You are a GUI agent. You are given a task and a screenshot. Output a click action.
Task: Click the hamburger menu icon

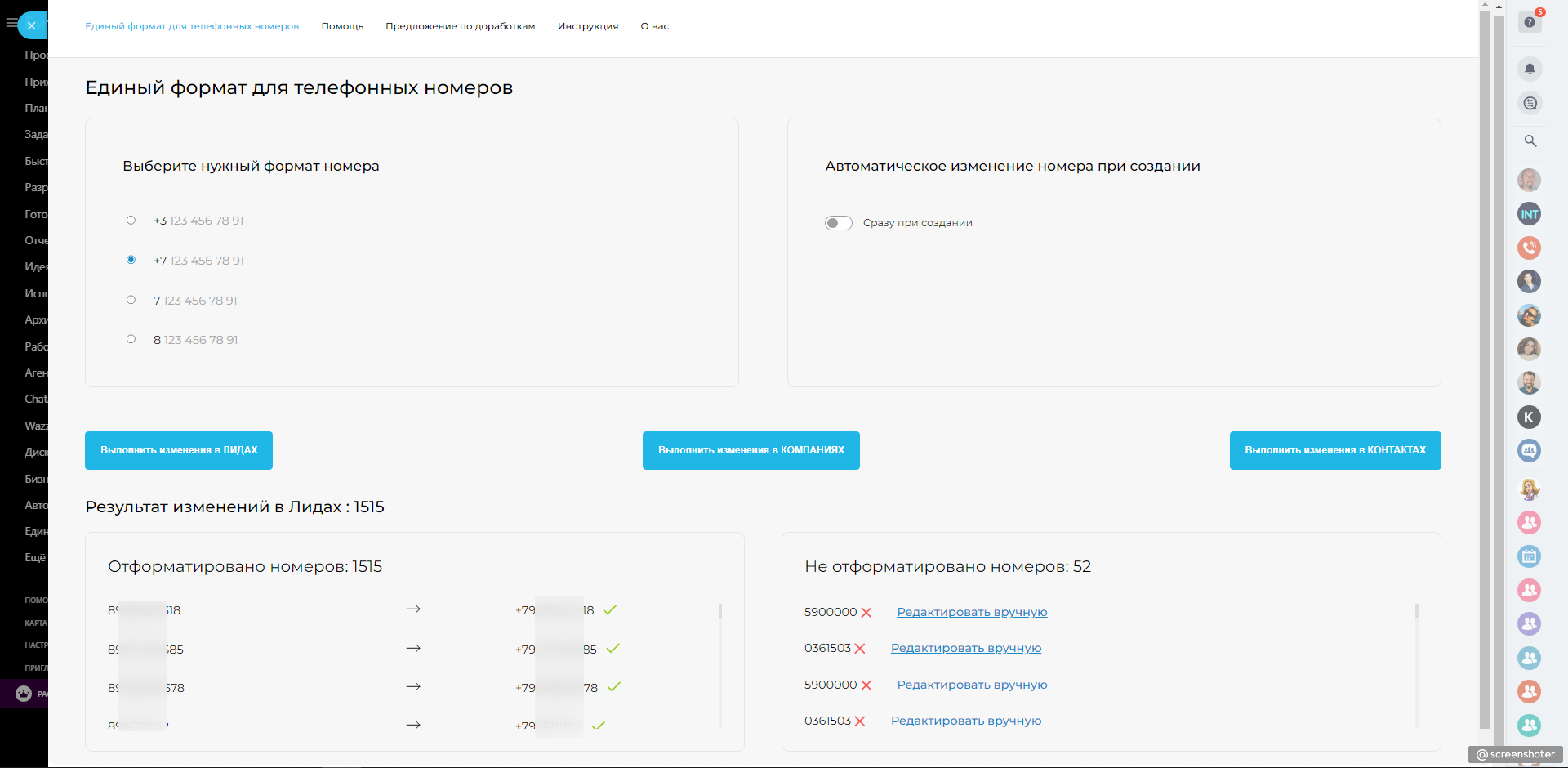[11, 23]
